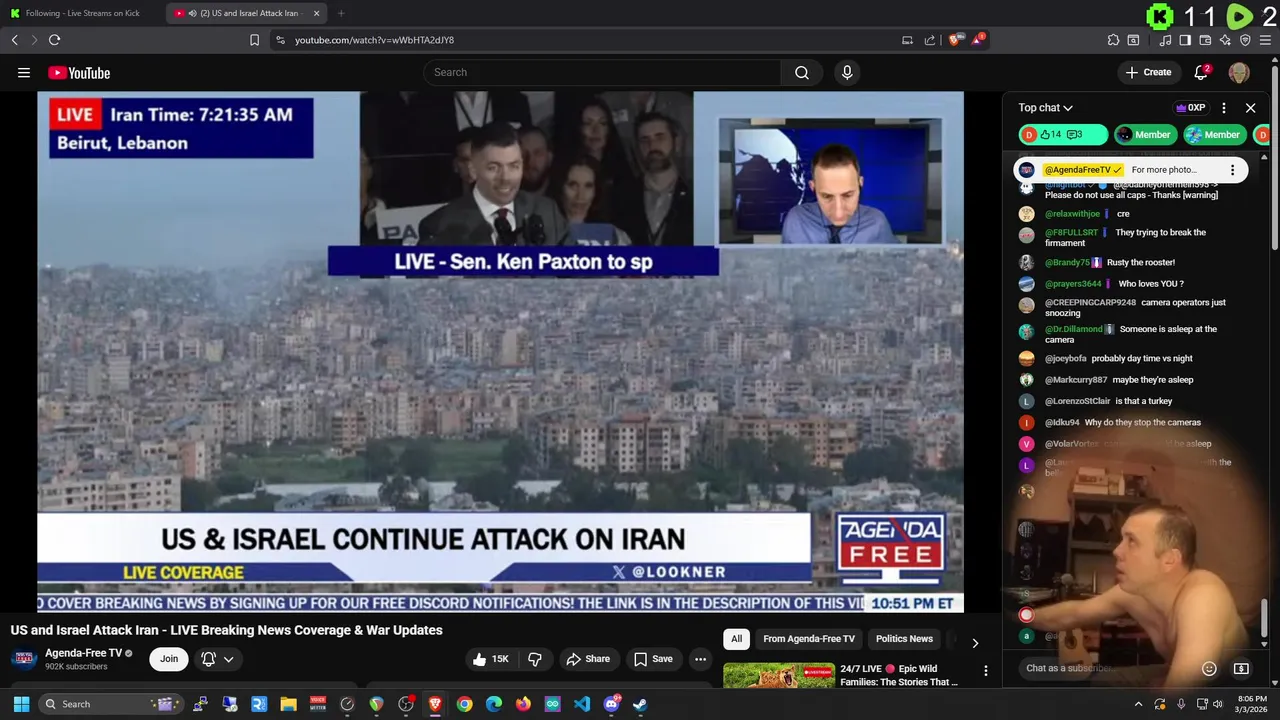The height and width of the screenshot is (720, 1280).
Task: Toggle the browser sidebar panel
Action: pos(1185,40)
